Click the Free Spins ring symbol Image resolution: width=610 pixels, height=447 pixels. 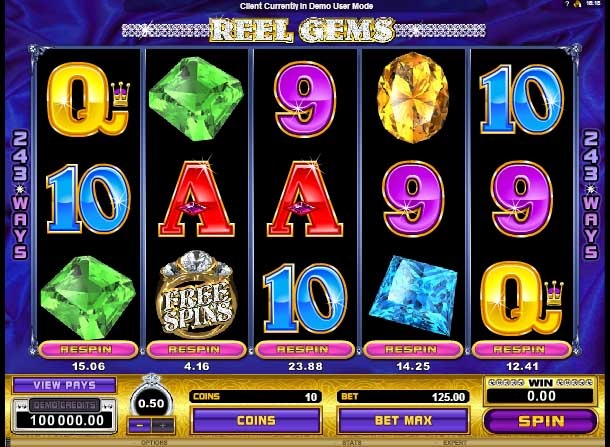click(x=196, y=296)
